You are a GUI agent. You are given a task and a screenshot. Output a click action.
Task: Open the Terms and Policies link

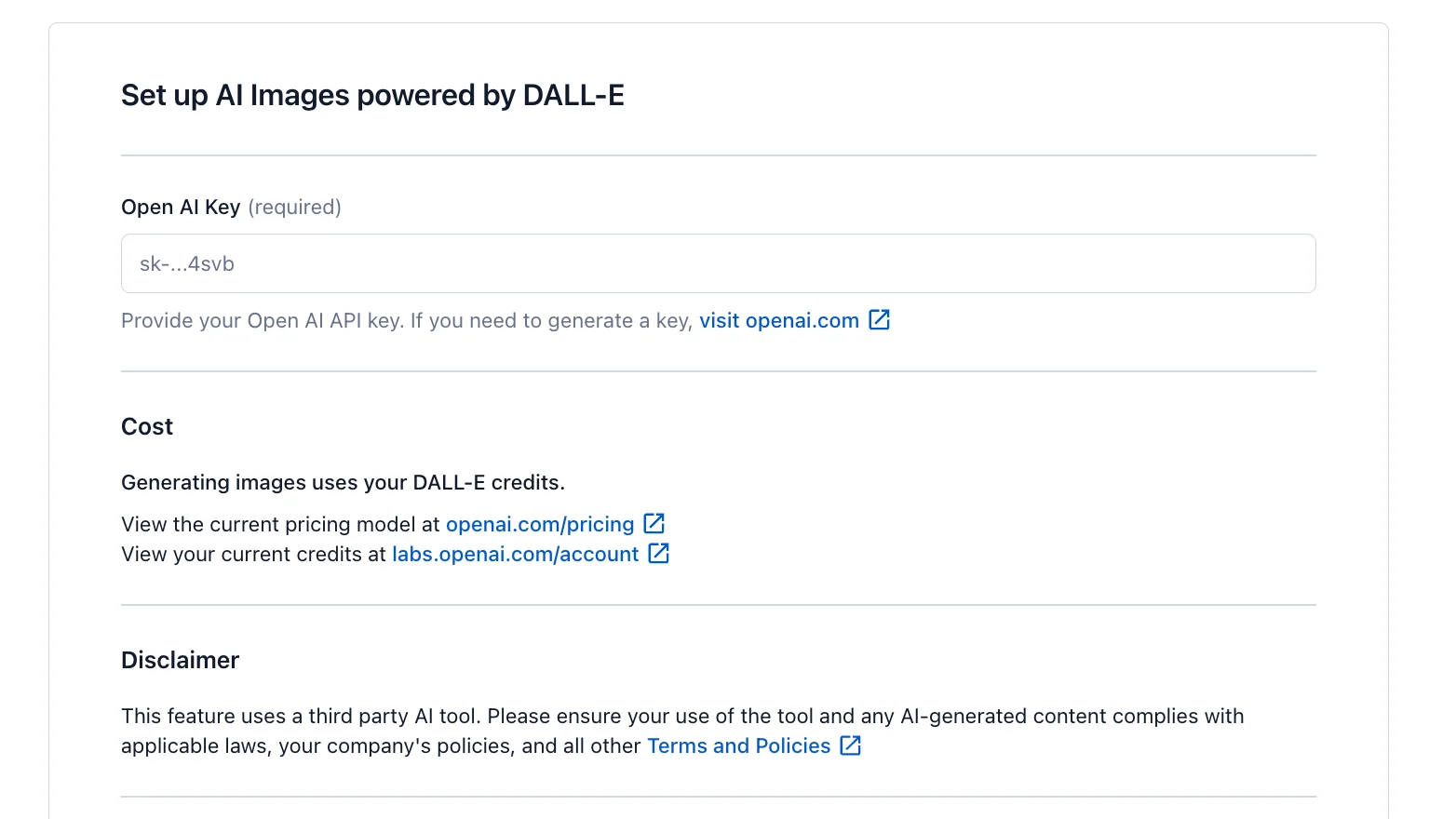click(x=738, y=745)
